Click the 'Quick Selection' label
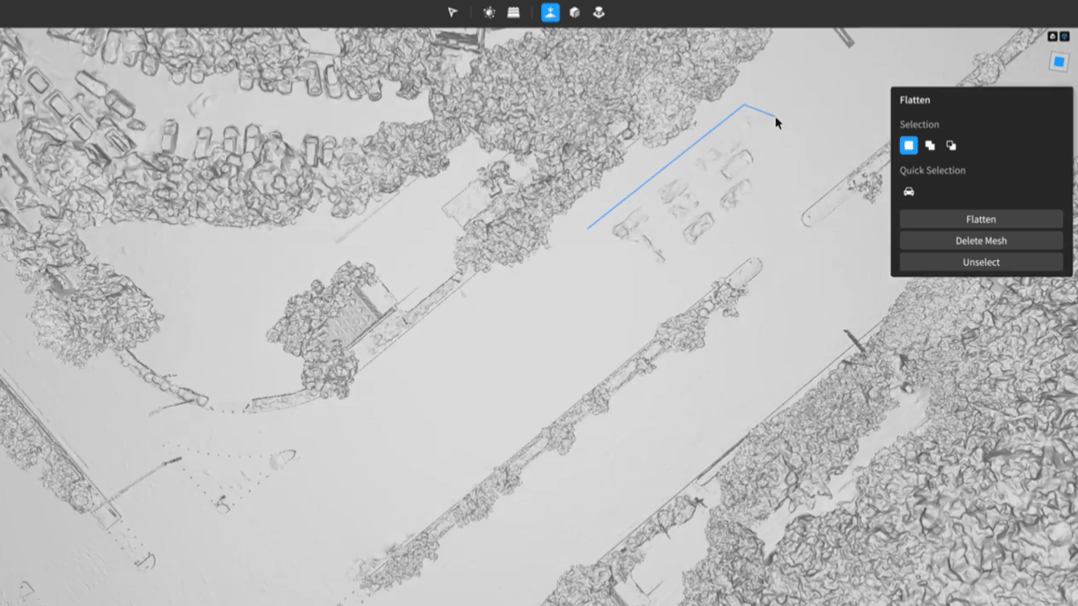The width and height of the screenshot is (1078, 606). coord(932,170)
